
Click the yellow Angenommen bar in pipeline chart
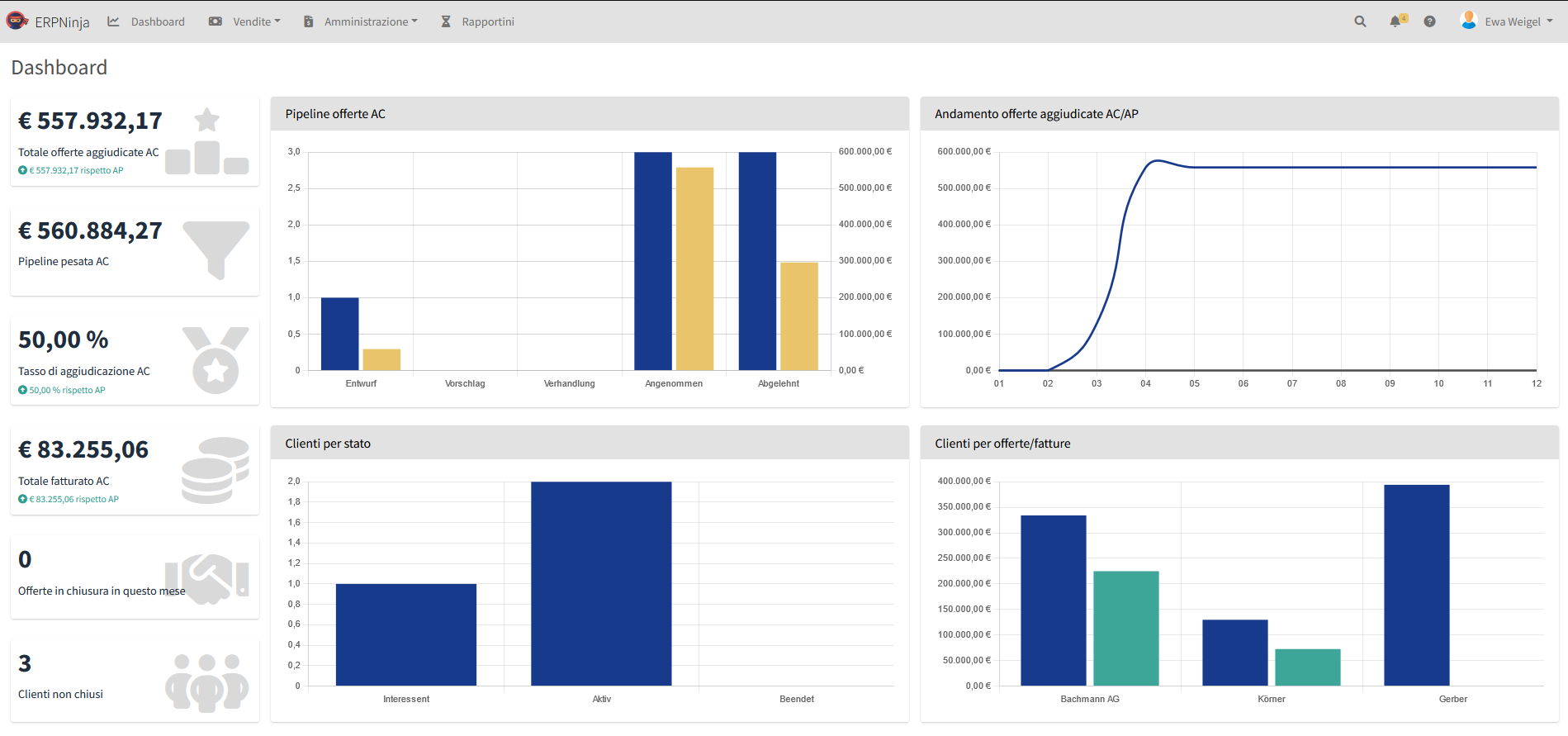point(694,268)
